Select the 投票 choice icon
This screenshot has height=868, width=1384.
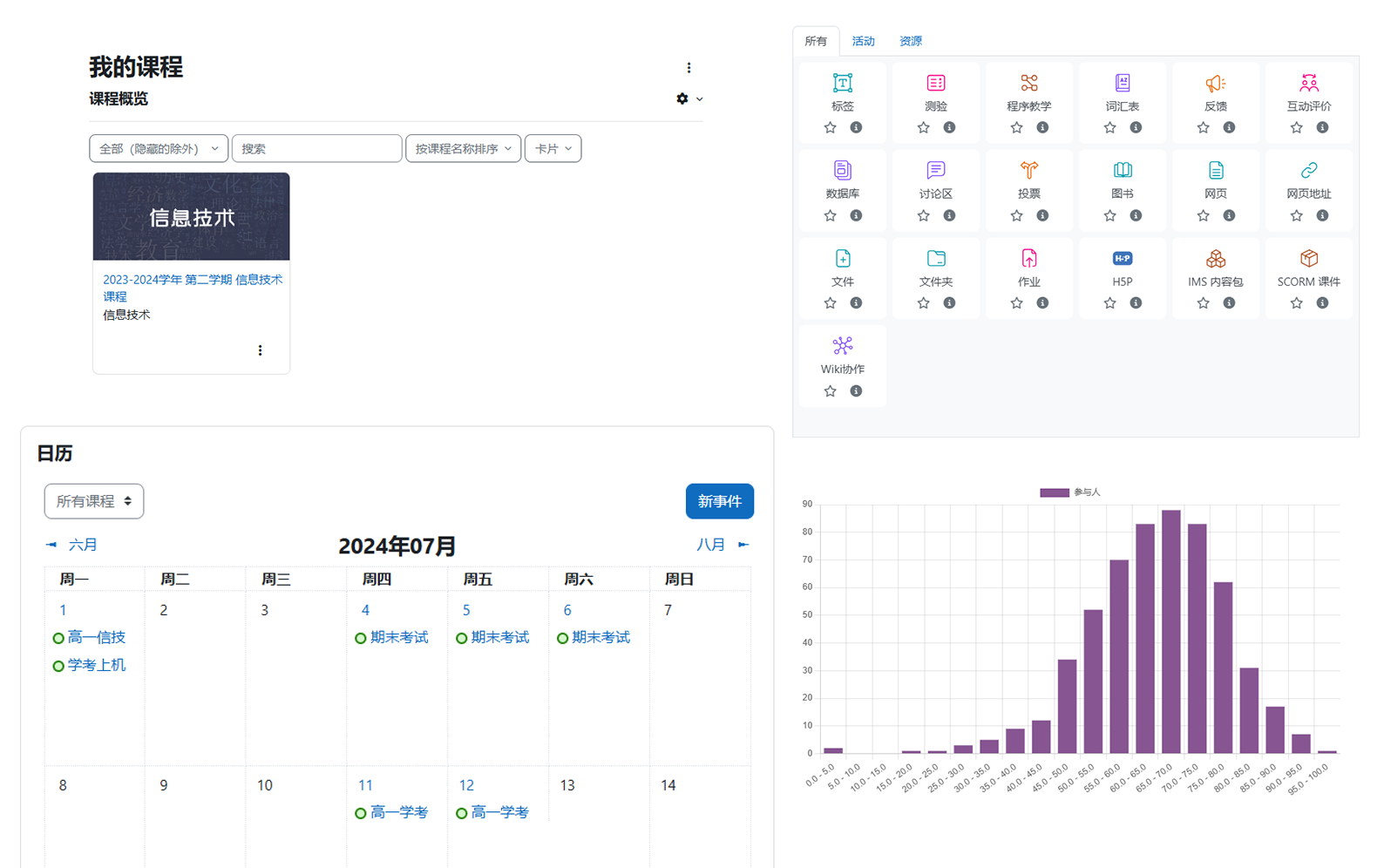pos(1028,170)
